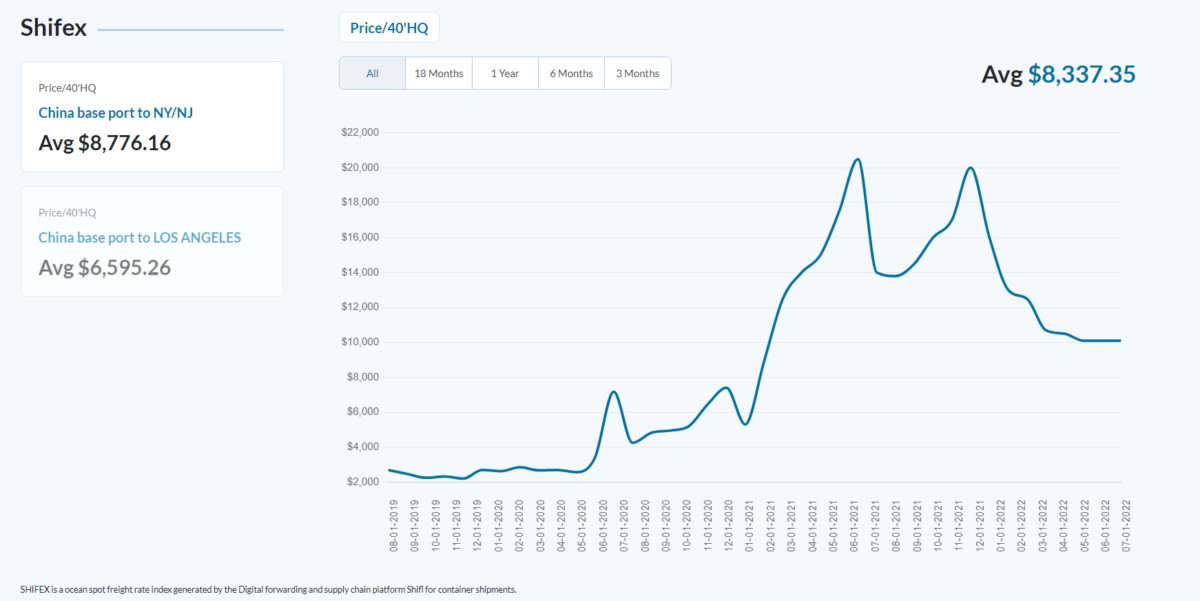This screenshot has height=601, width=1200.
Task: Pick the 3 Months range tab
Action: [x=637, y=73]
